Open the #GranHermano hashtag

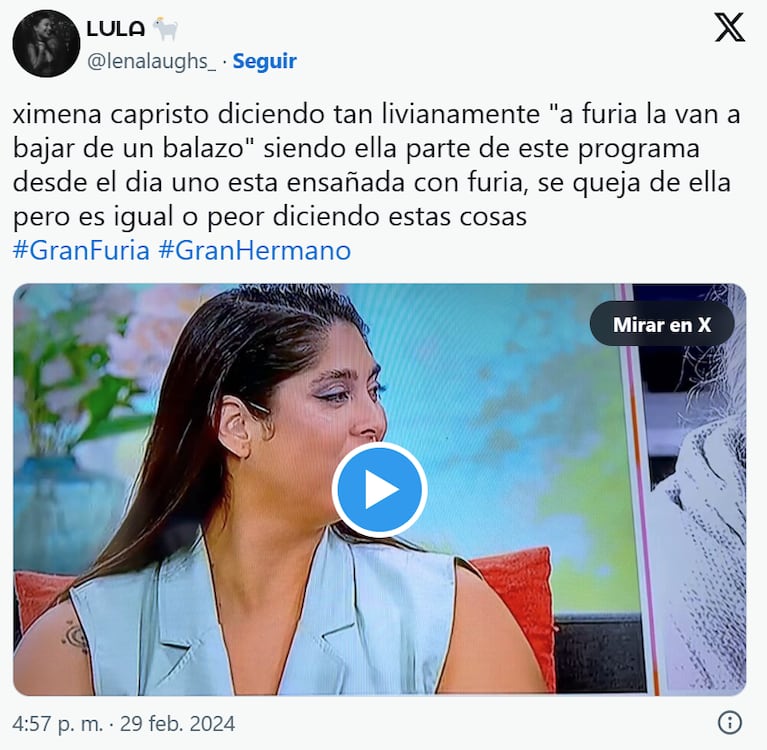(255, 250)
